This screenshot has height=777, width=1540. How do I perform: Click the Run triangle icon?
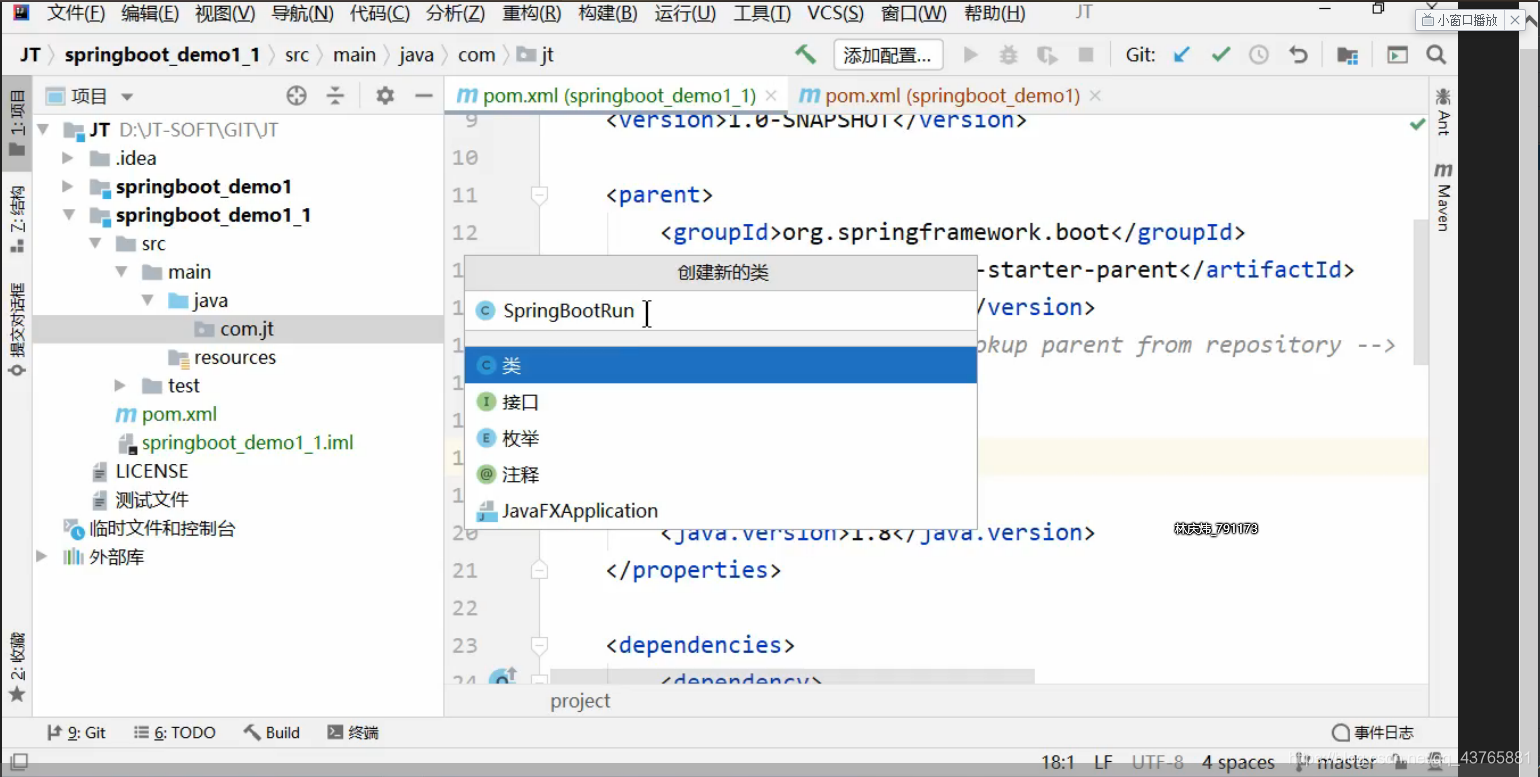[x=970, y=55]
